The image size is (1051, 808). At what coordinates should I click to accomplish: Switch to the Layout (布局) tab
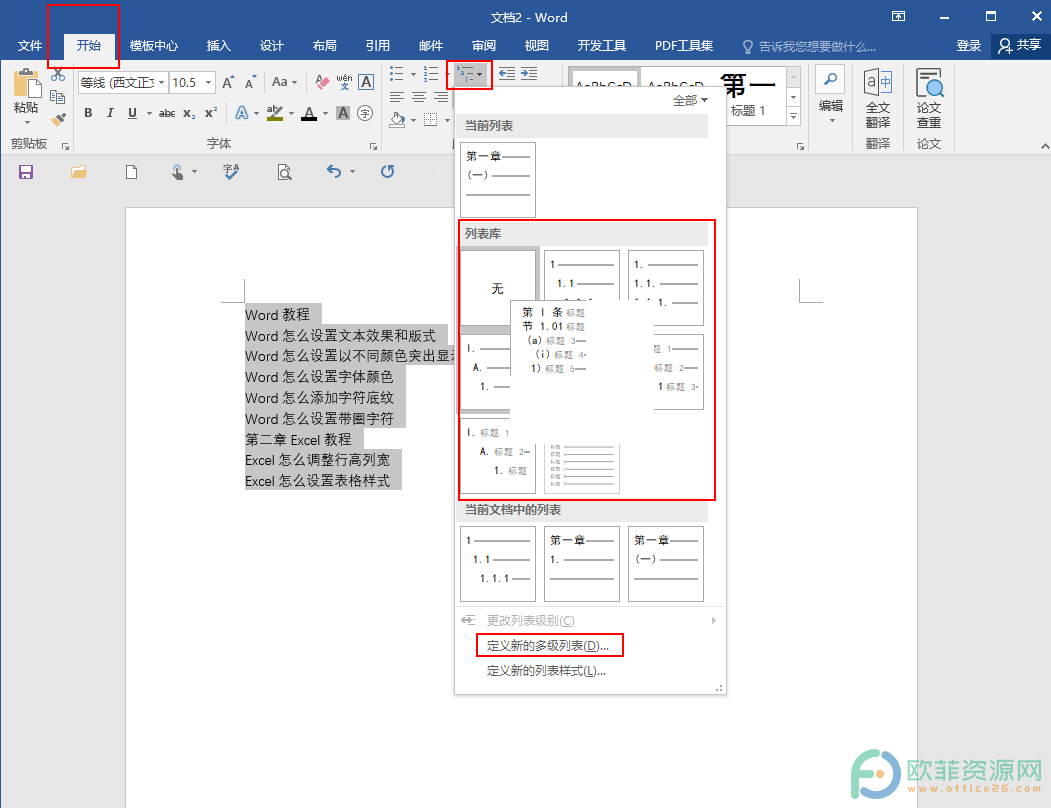click(x=324, y=46)
